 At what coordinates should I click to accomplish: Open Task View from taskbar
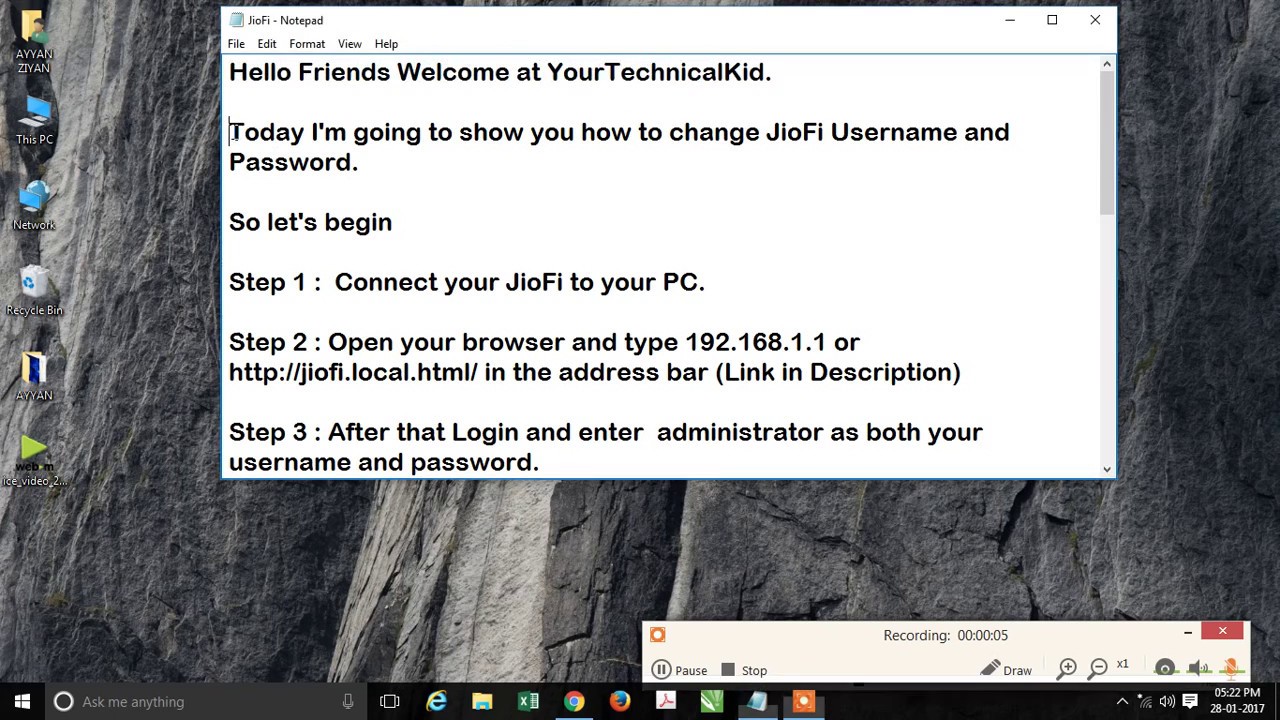tap(390, 702)
